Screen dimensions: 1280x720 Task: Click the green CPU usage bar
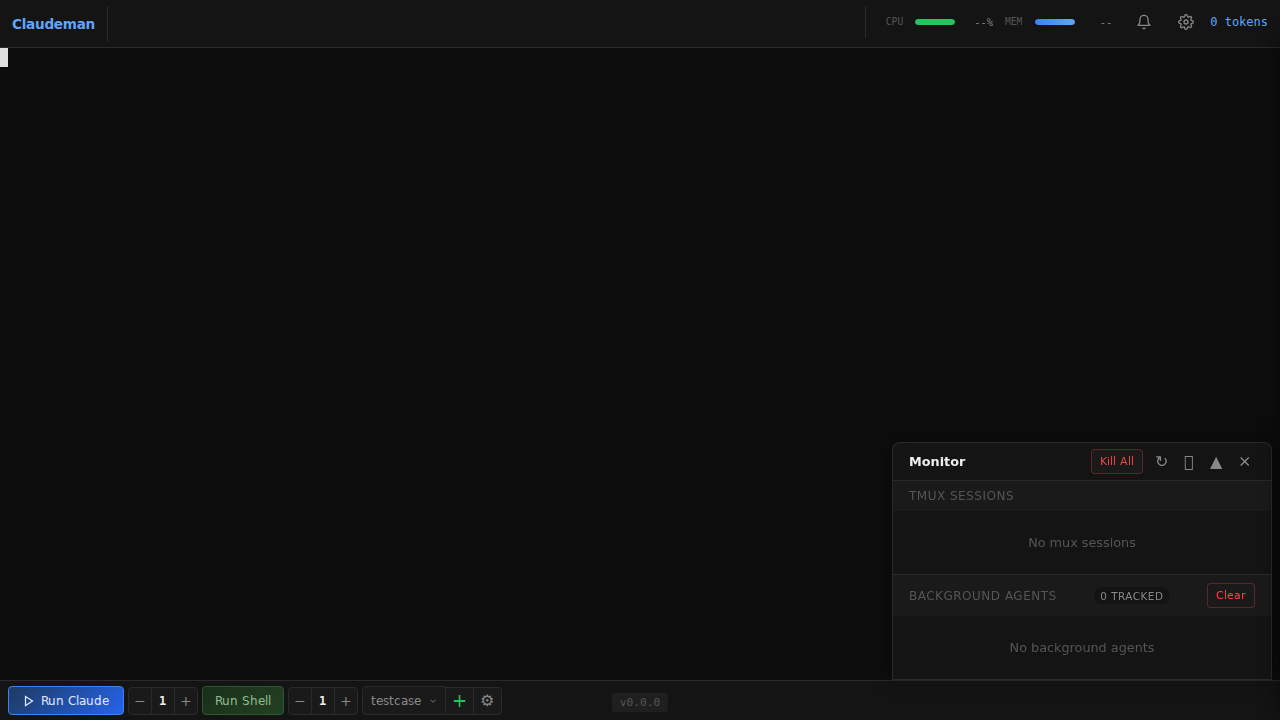[x=935, y=22]
